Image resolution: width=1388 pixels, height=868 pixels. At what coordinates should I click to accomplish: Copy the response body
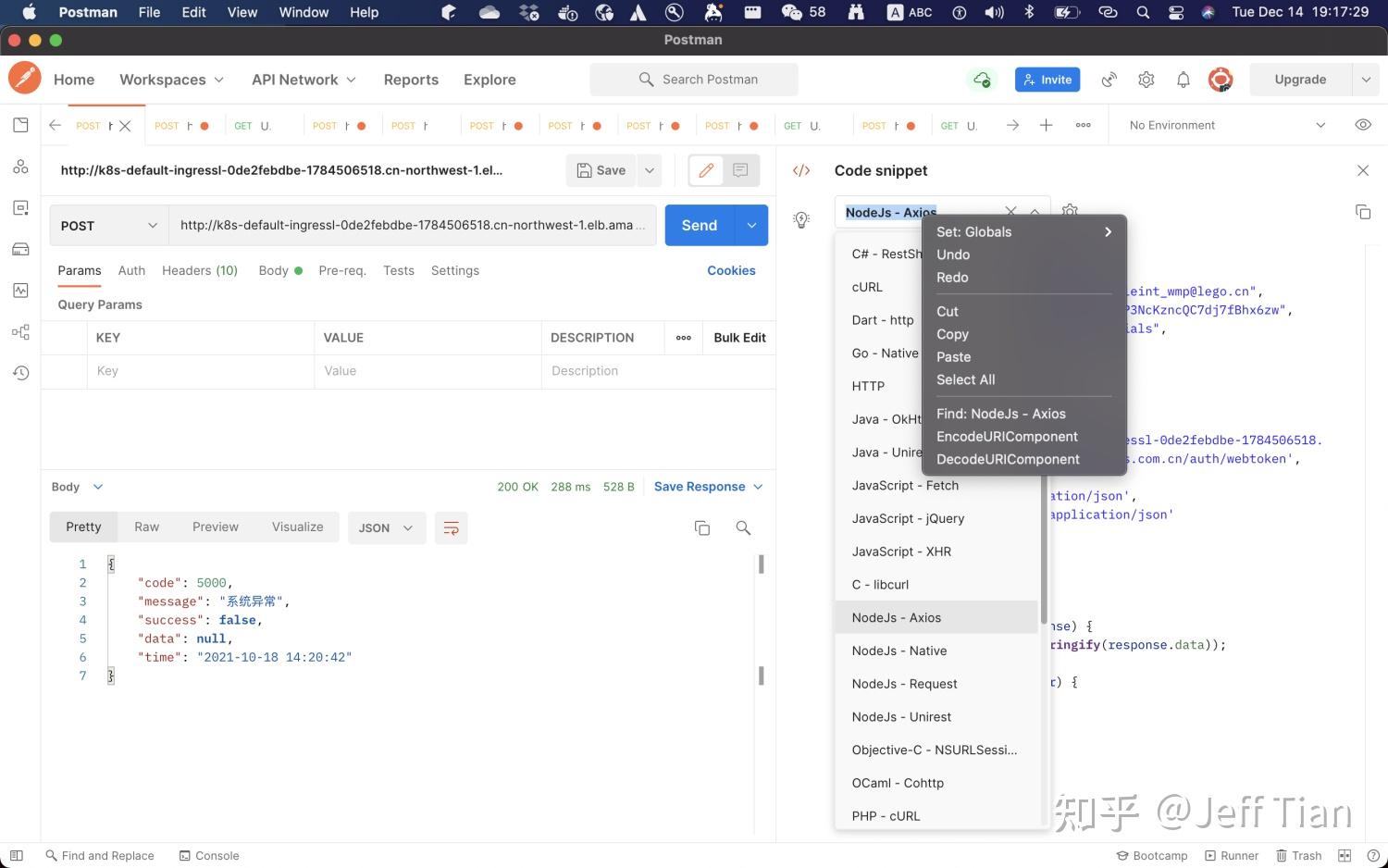pyautogui.click(x=702, y=527)
